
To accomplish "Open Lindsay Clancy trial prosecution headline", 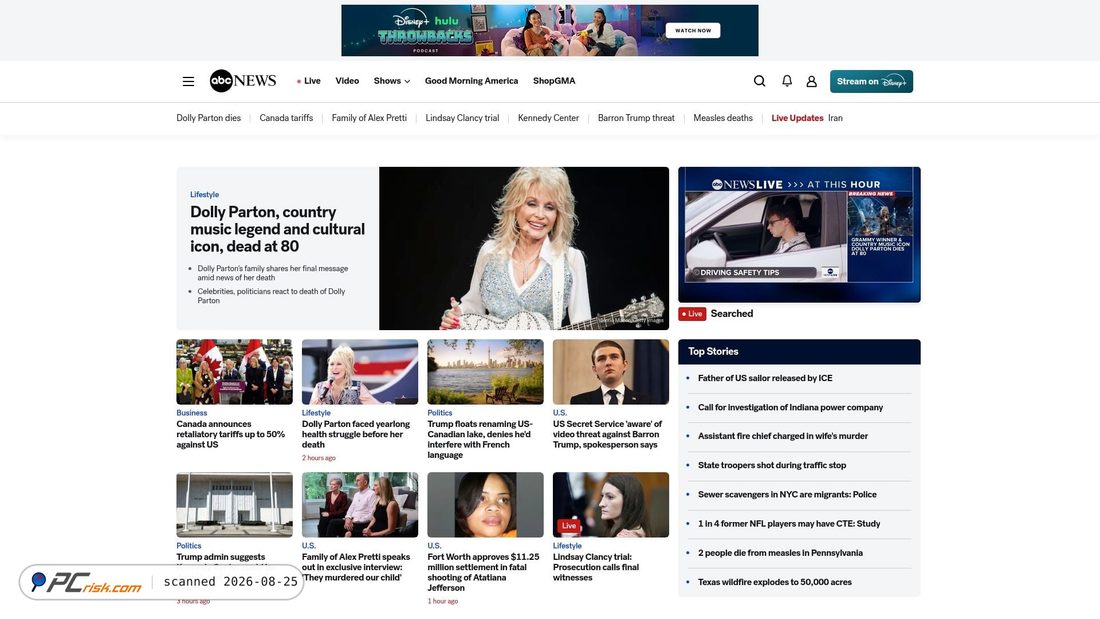I will pos(596,567).
